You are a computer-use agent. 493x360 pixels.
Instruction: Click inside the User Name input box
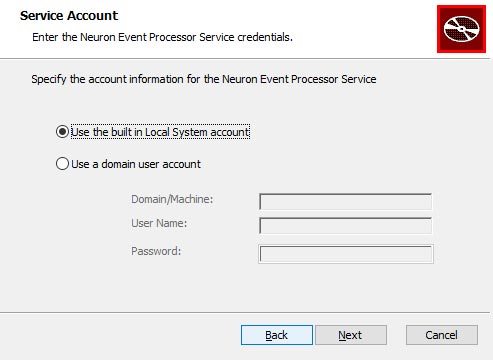(x=346, y=226)
